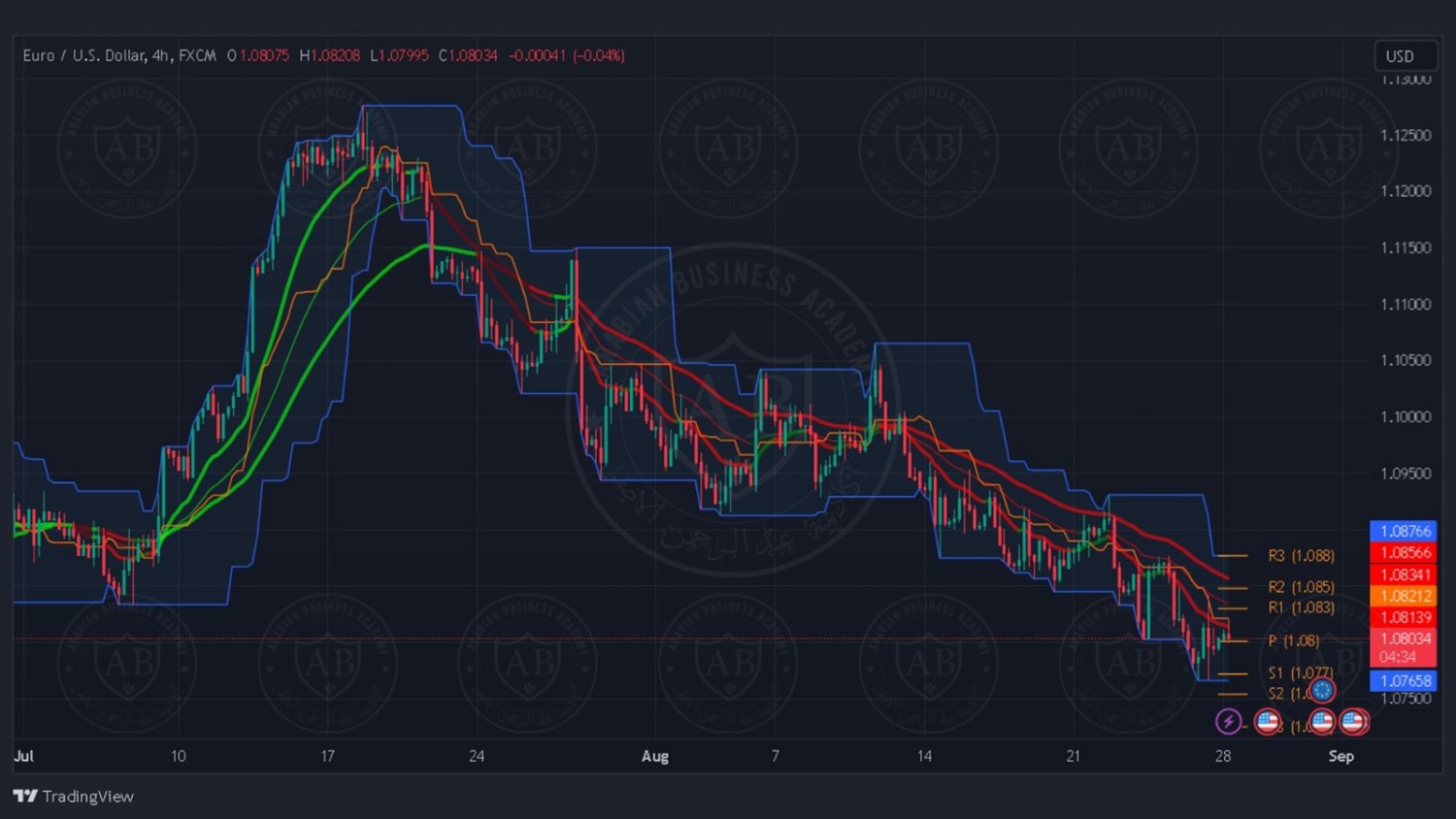1456x819 pixels.
Task: Select the US flag icon below the EU flag
Action: pyautogui.click(x=1322, y=721)
